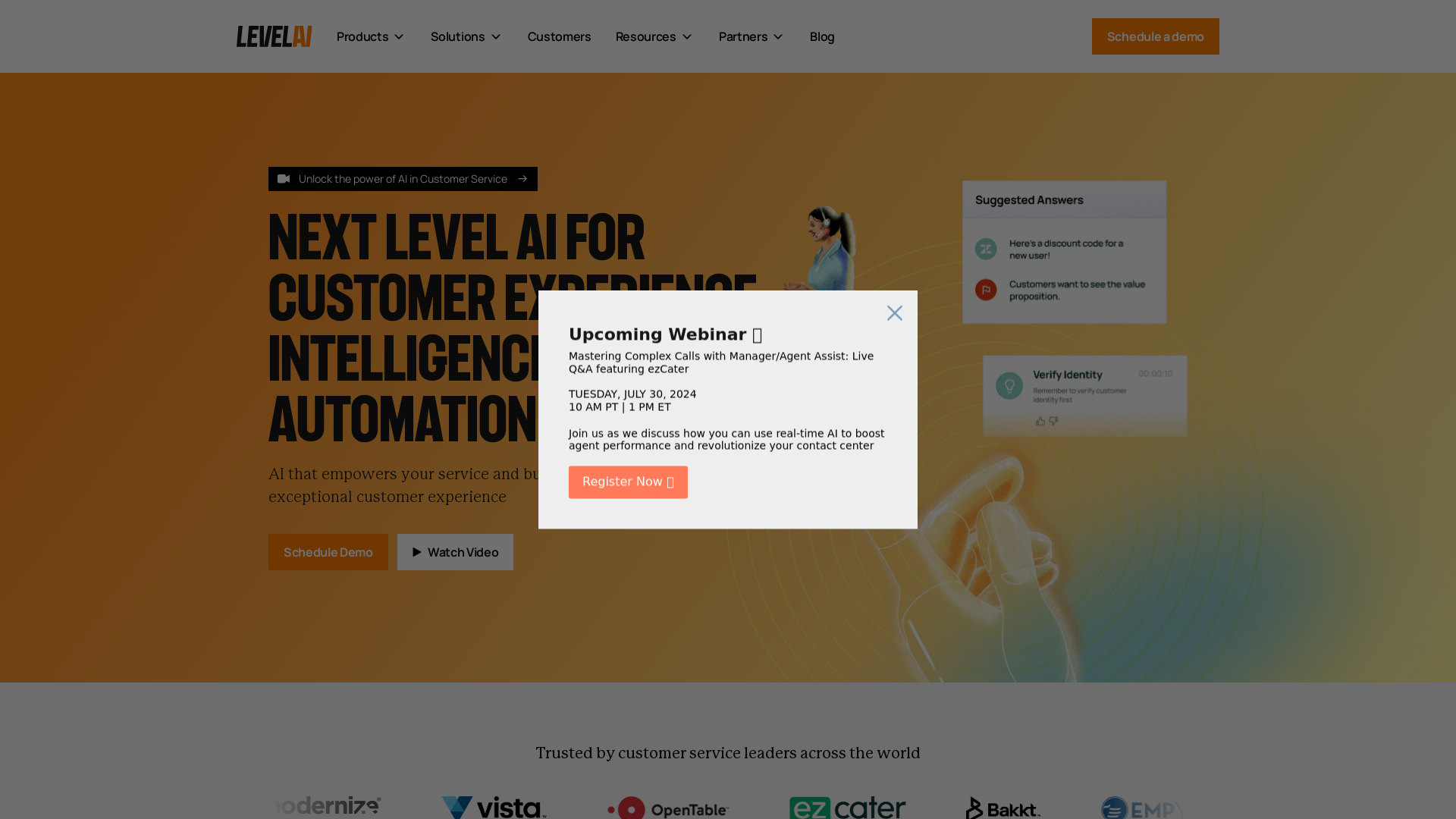This screenshot has height=819, width=1456.
Task: Open the Blog link
Action: tap(822, 36)
